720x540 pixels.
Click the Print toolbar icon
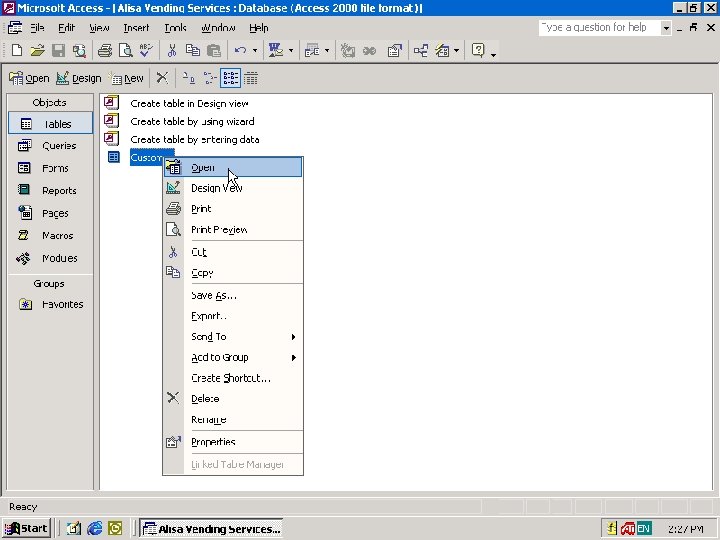pyautogui.click(x=105, y=51)
